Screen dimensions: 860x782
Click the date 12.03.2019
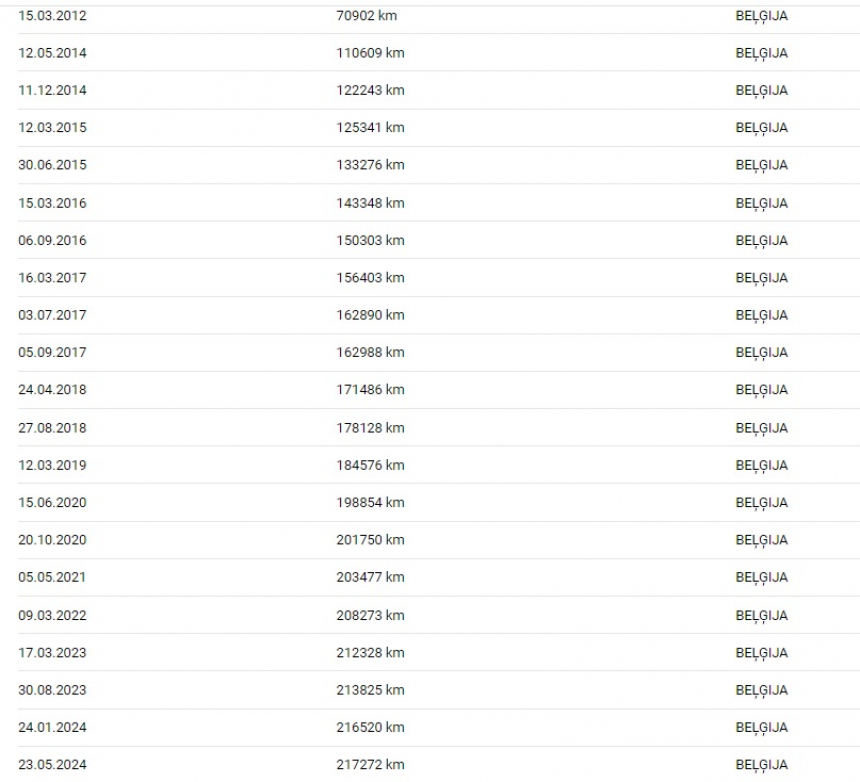[x=52, y=465]
